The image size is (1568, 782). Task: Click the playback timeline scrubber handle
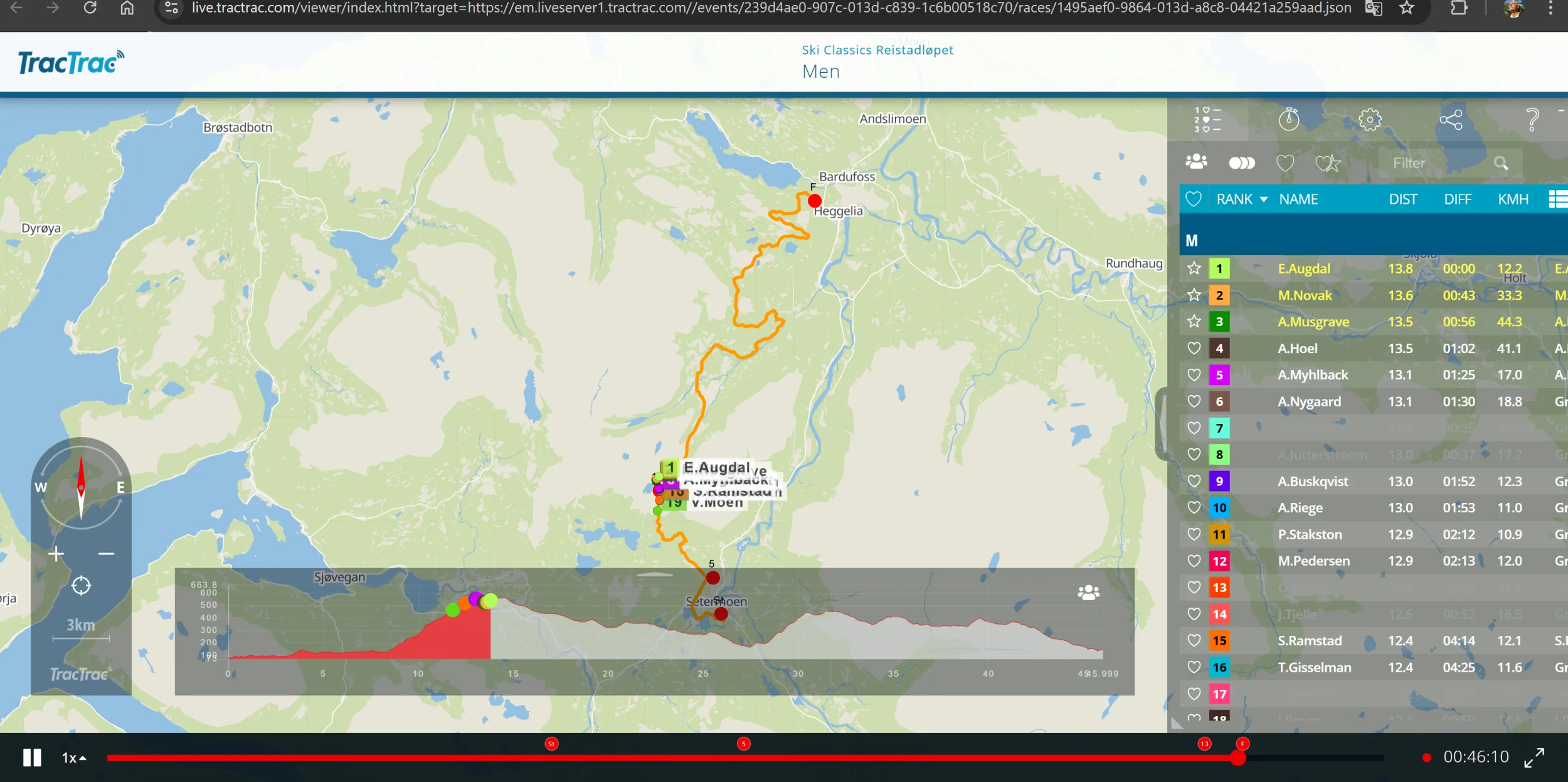pos(1237,758)
